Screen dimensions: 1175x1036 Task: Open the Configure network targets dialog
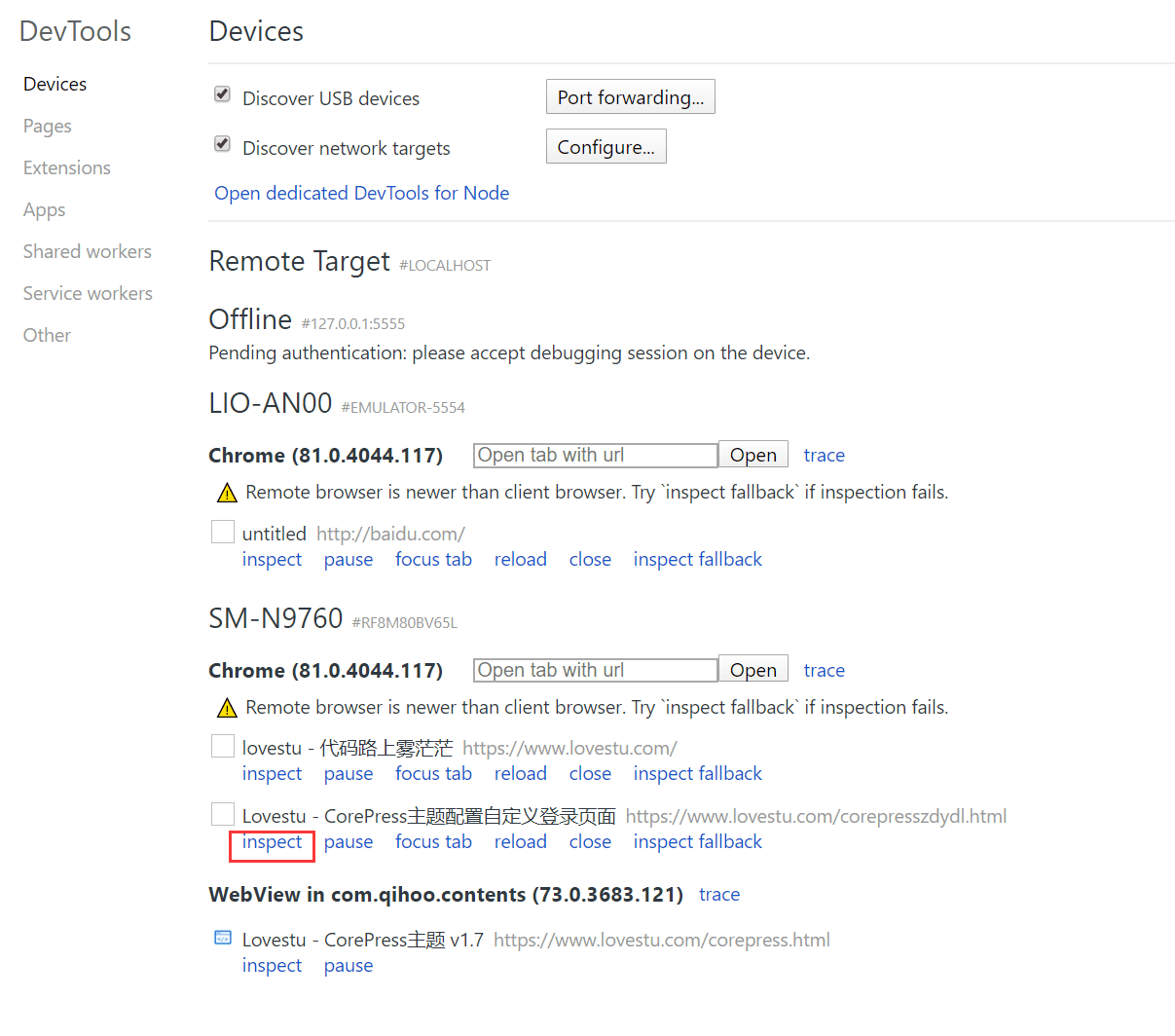606,147
